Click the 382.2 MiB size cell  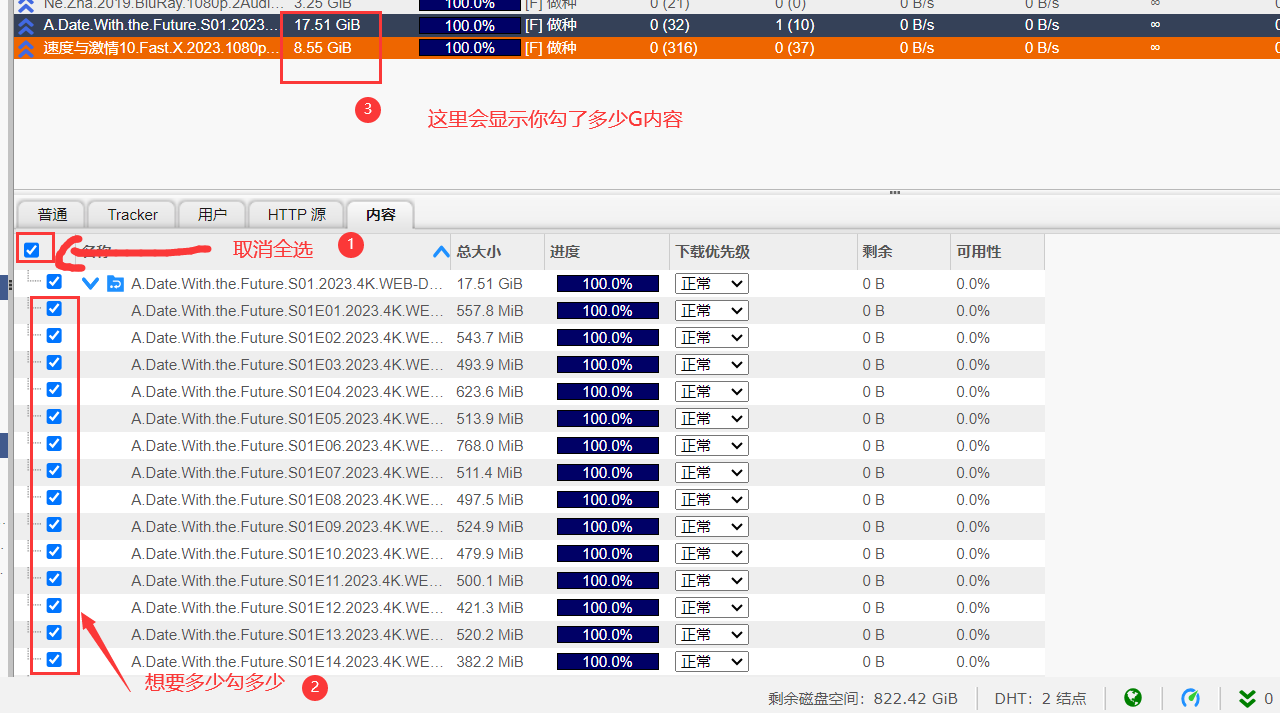pyautogui.click(x=490, y=662)
